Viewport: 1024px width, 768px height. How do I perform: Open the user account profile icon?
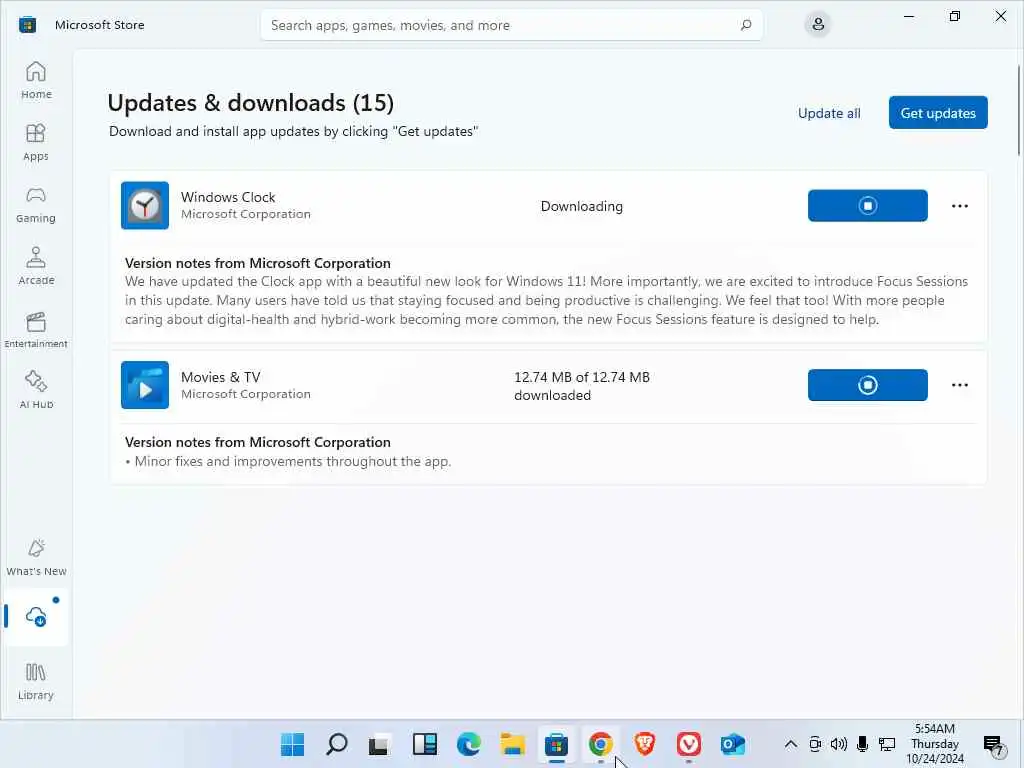pyautogui.click(x=818, y=25)
